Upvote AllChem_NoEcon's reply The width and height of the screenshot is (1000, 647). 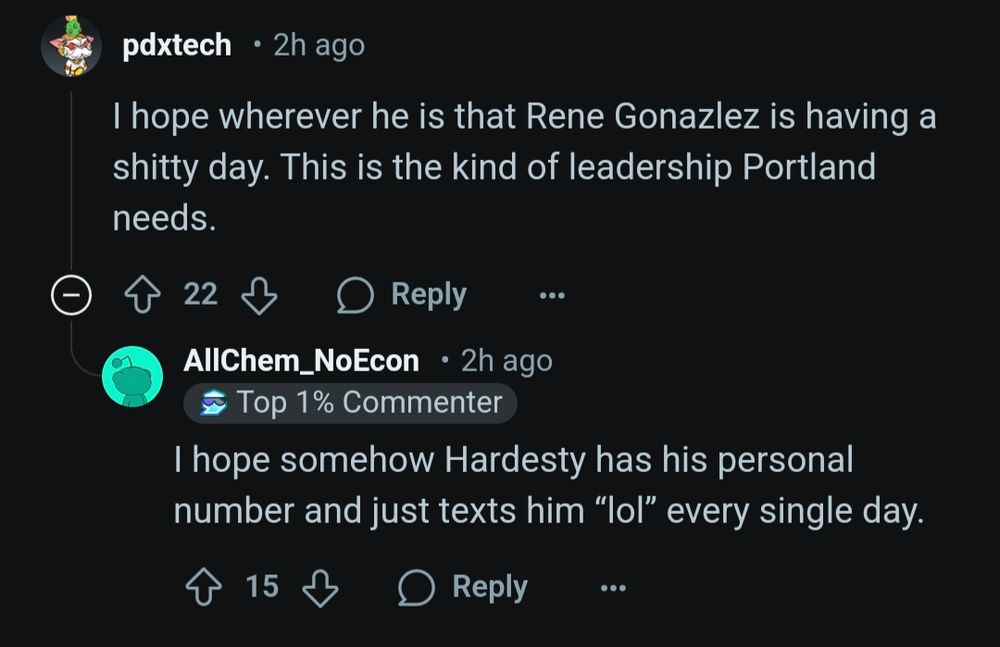coord(205,586)
